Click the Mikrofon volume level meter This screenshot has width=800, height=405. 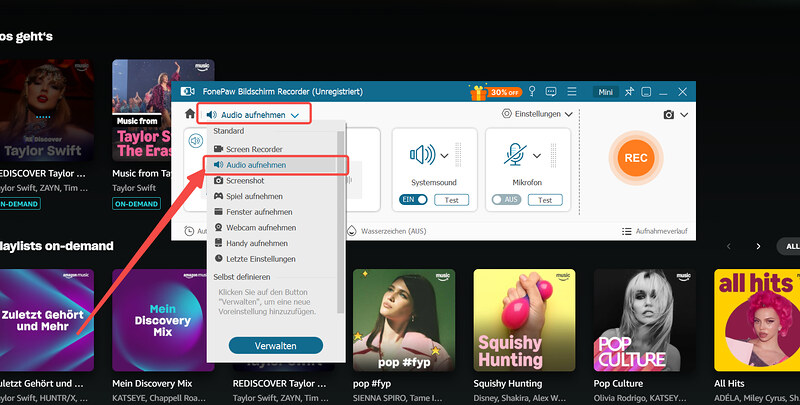tap(553, 155)
